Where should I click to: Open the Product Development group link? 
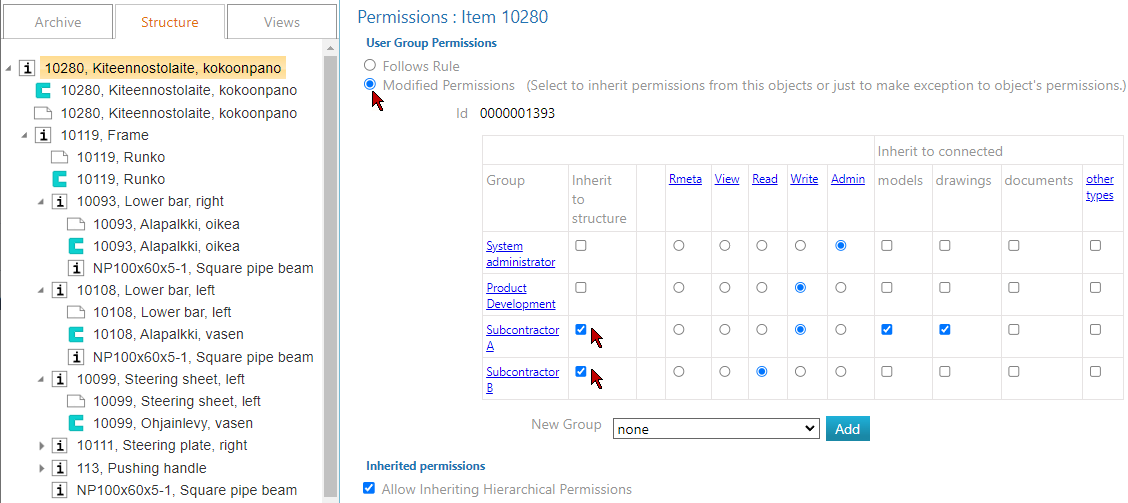(520, 295)
